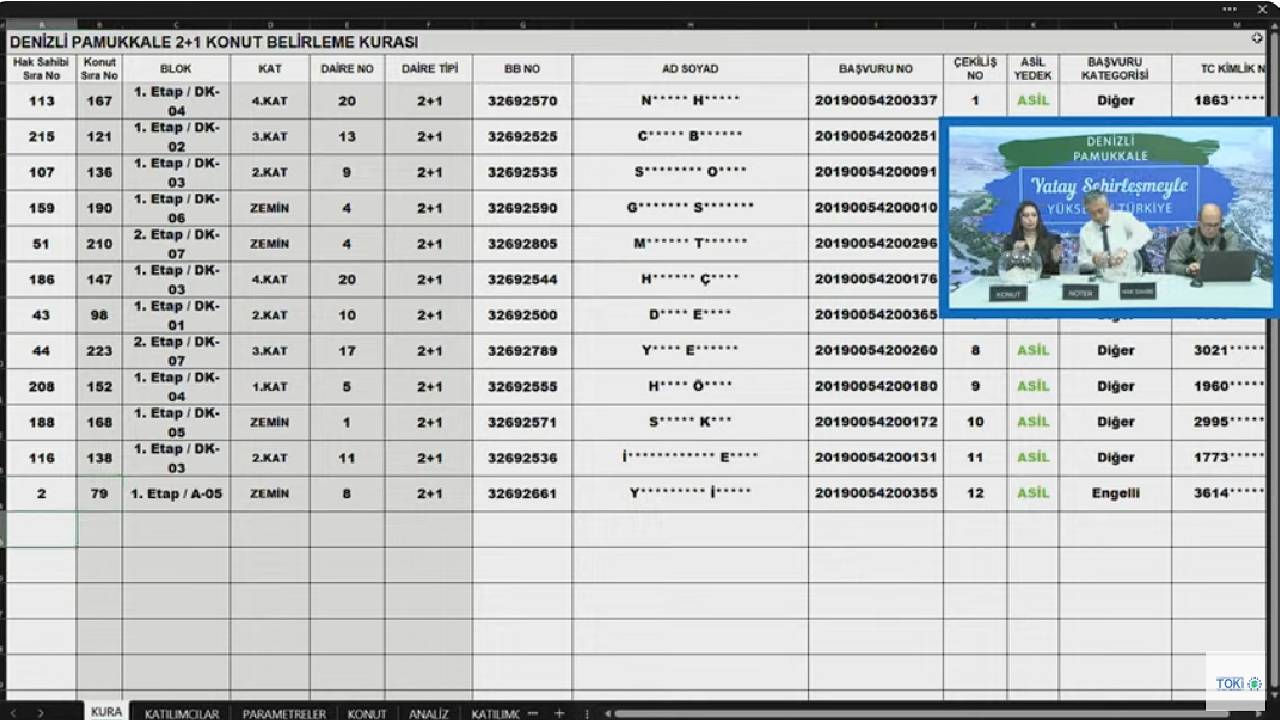
Task: Select TC number cell 3614*****
Action: coord(1220,493)
